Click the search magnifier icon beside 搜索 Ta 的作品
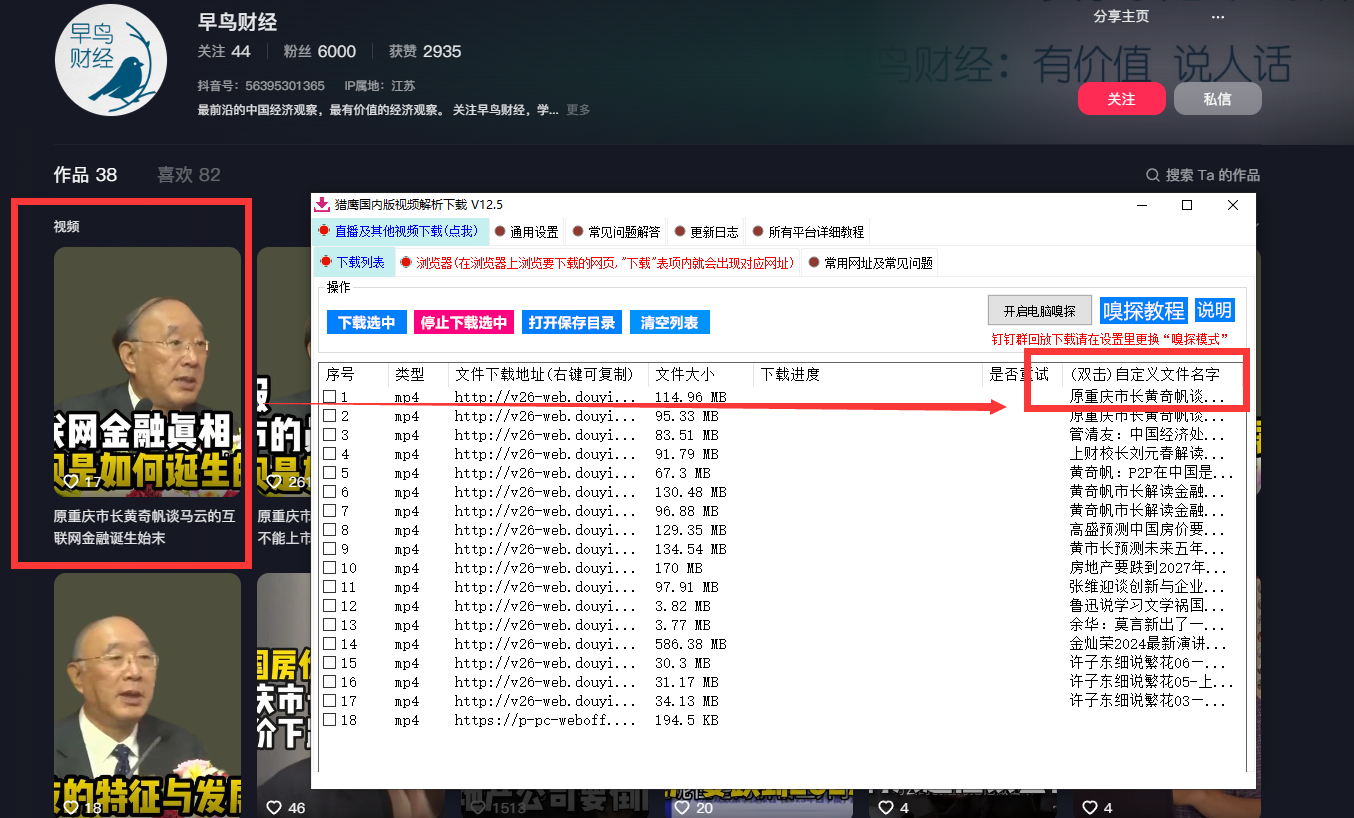The image size is (1354, 818). (x=1153, y=175)
